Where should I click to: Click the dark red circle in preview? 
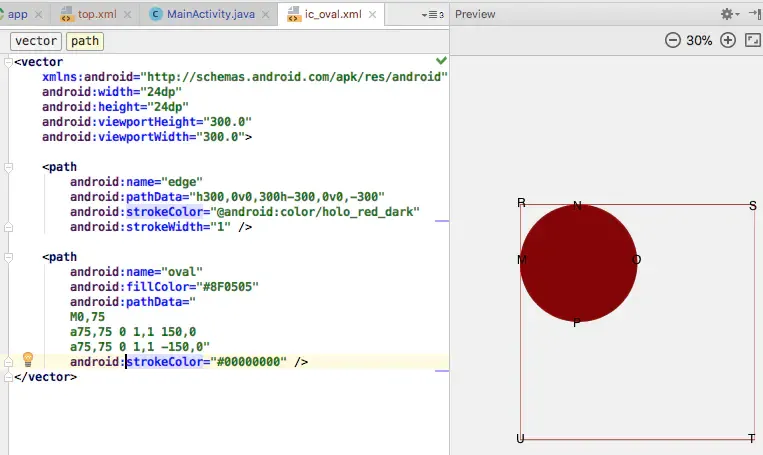click(x=579, y=263)
